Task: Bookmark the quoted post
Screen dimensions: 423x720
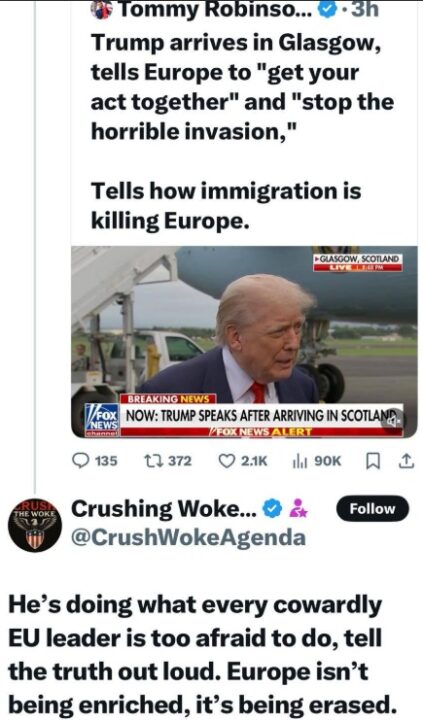Action: coord(372,461)
